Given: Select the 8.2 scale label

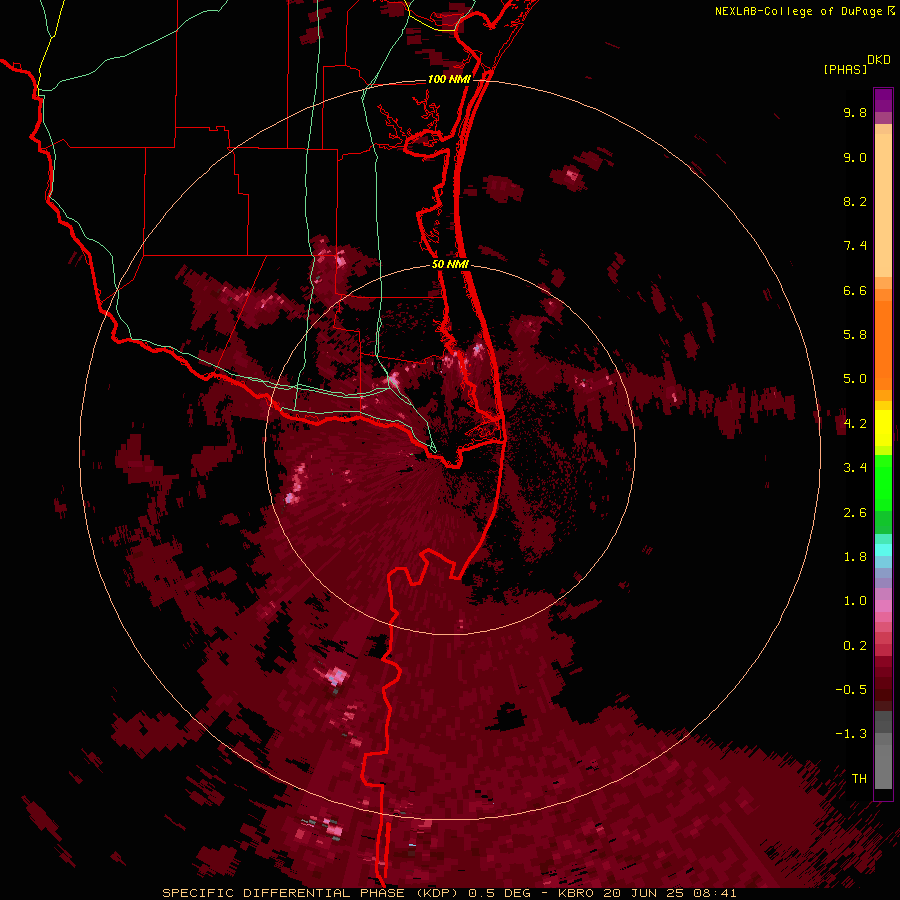Looking at the screenshot, I should click(x=855, y=201).
